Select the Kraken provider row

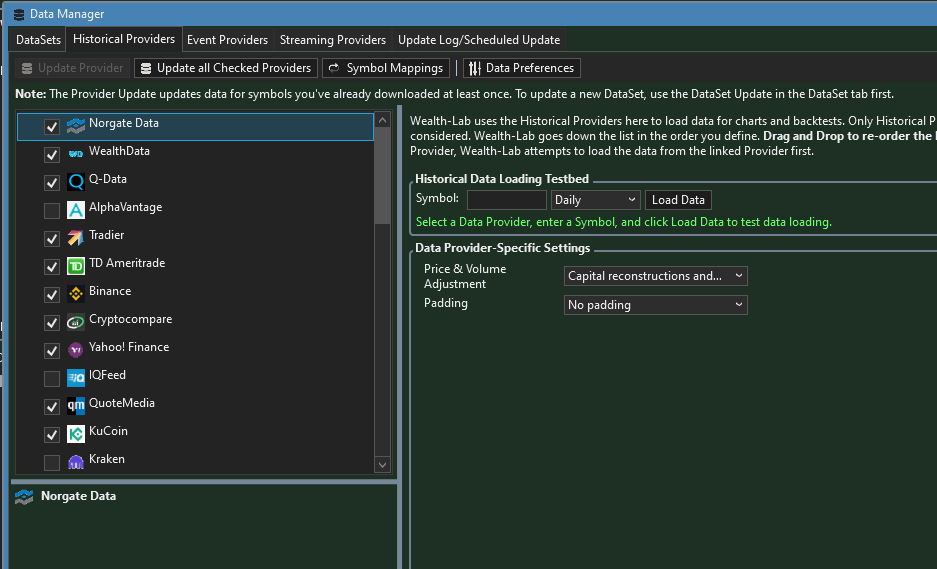[x=195, y=462]
